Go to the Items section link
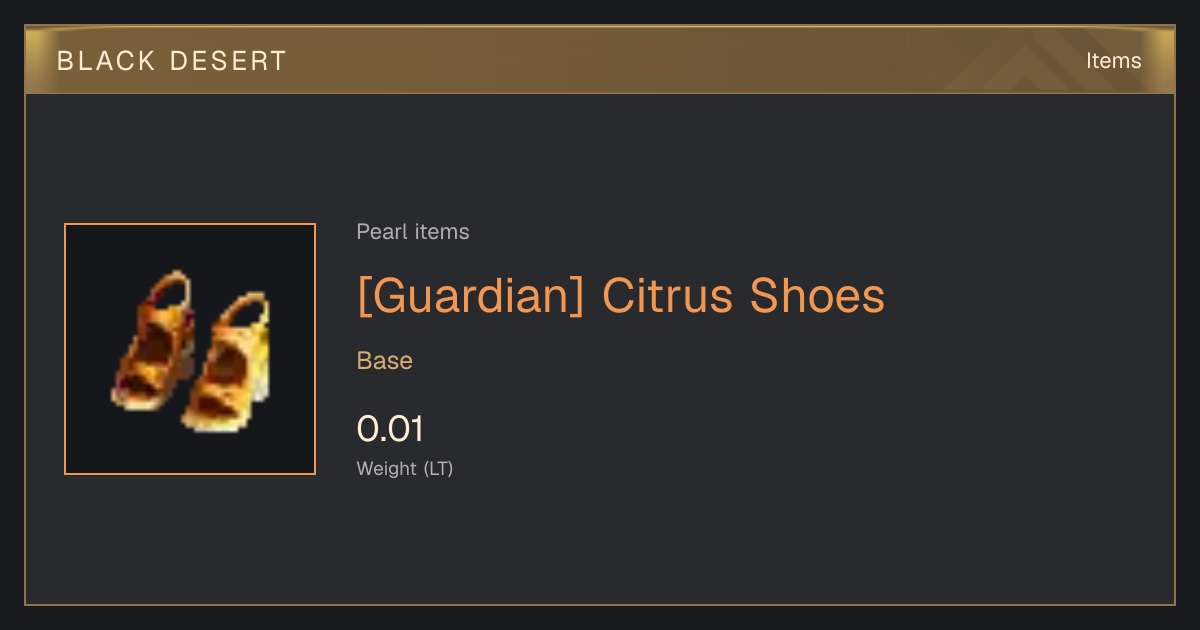 [x=1113, y=61]
